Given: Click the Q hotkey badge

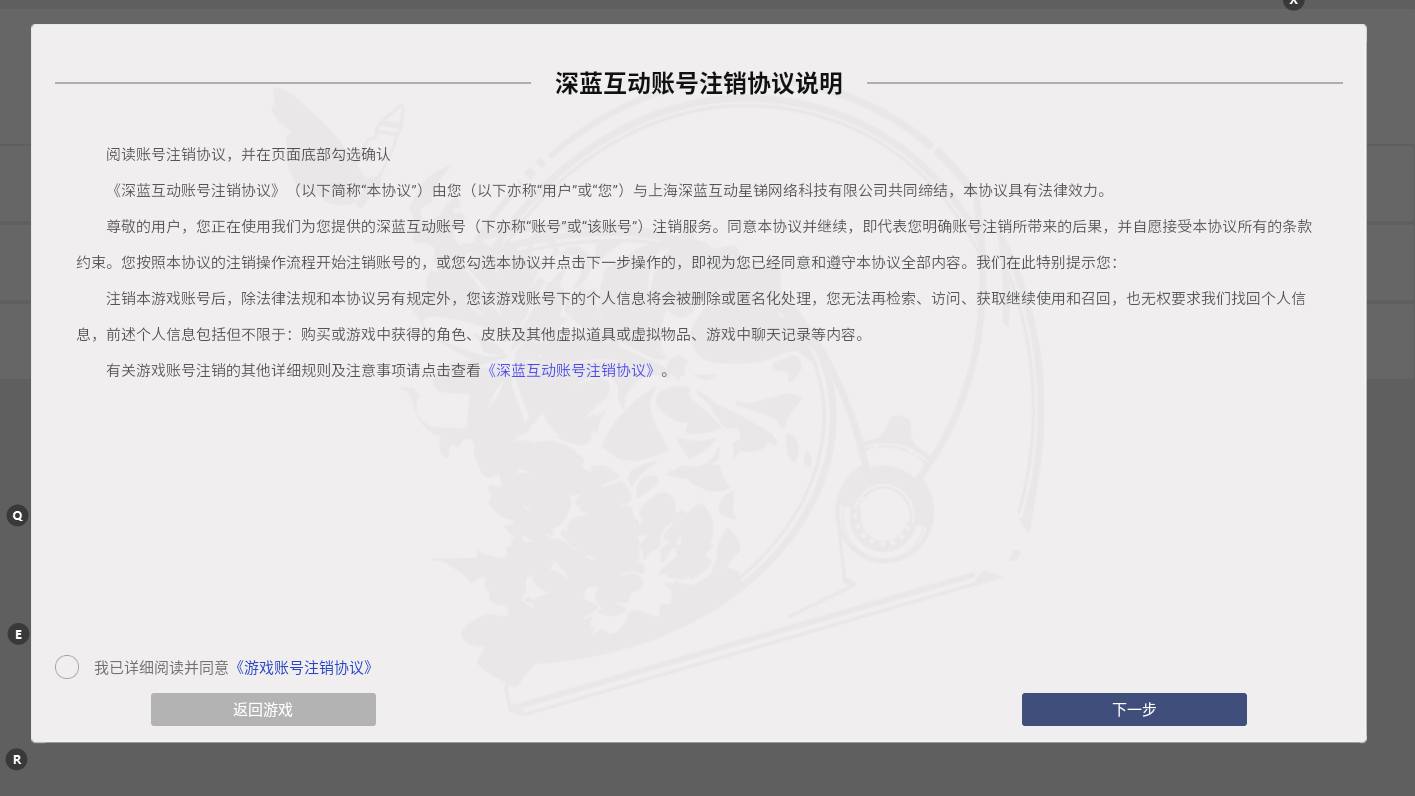Looking at the screenshot, I should point(17,515).
